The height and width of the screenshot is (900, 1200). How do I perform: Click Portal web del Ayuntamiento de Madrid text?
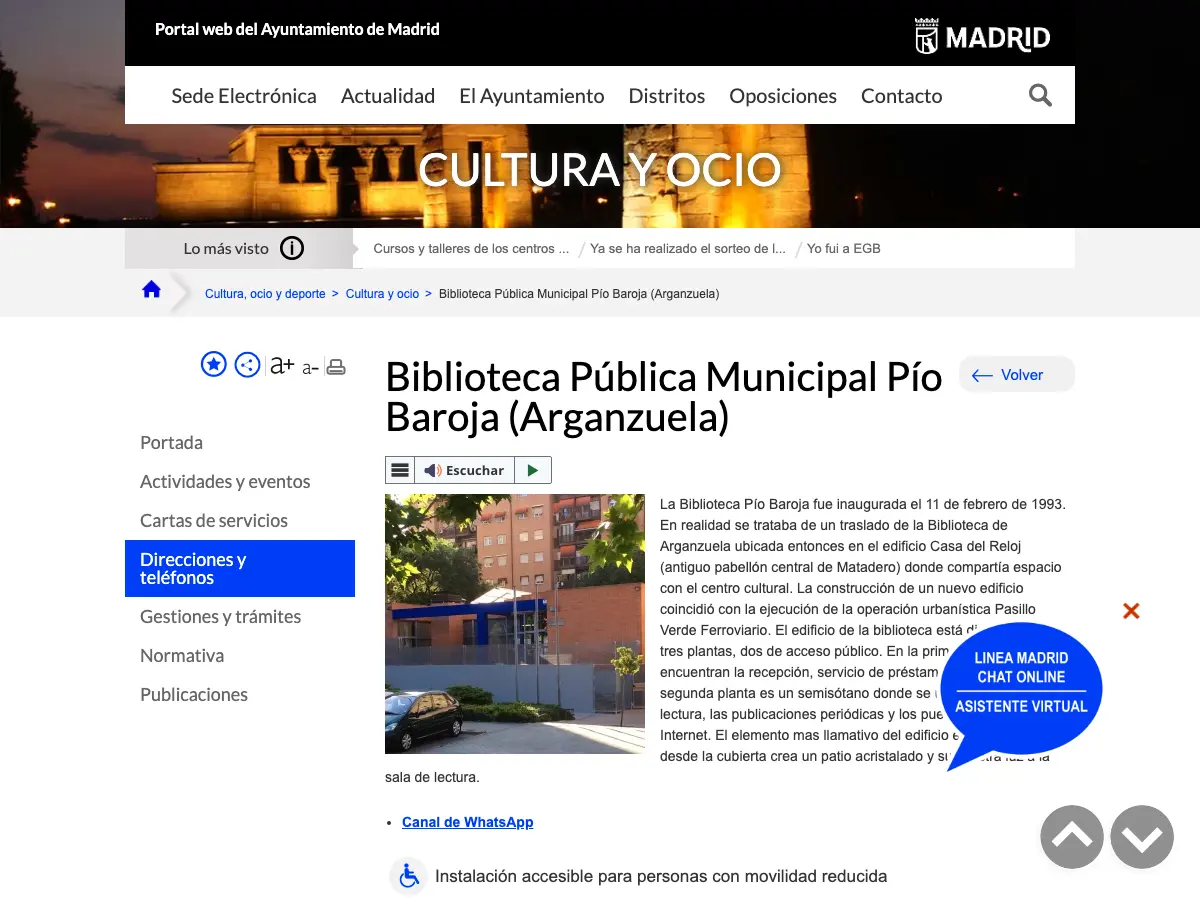coord(297,29)
